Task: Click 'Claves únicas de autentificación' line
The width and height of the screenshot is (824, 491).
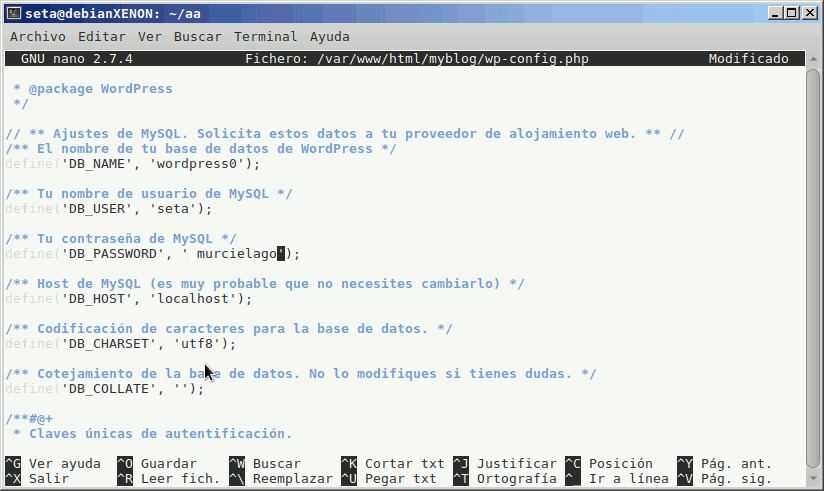Action: (152, 434)
